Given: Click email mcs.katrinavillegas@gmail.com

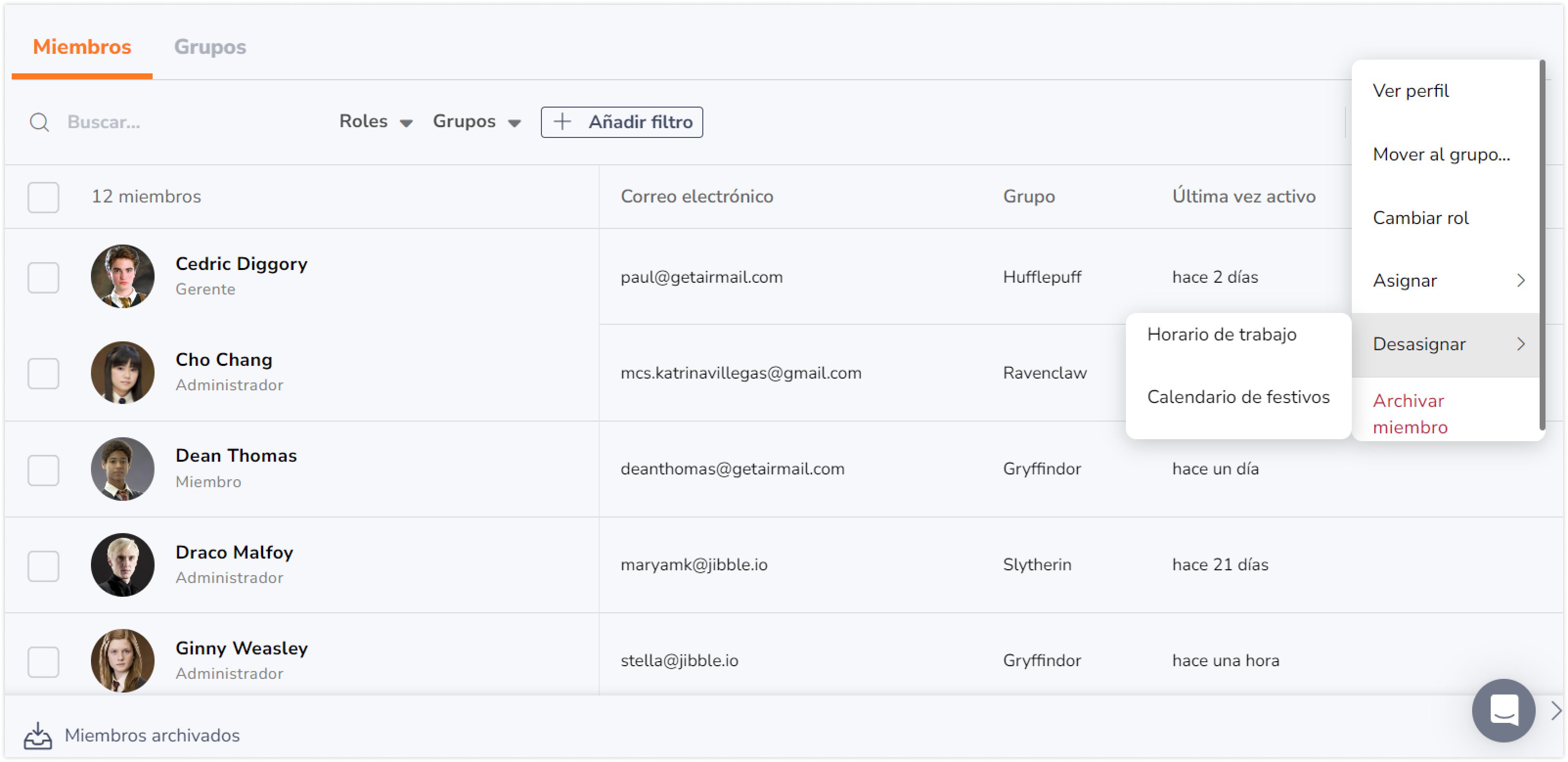Looking at the screenshot, I should (740, 373).
